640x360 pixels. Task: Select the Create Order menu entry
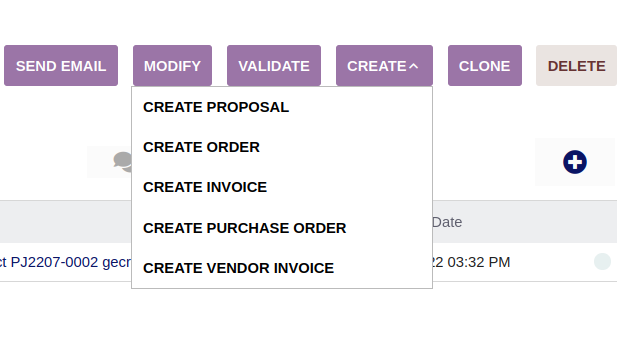click(x=201, y=147)
